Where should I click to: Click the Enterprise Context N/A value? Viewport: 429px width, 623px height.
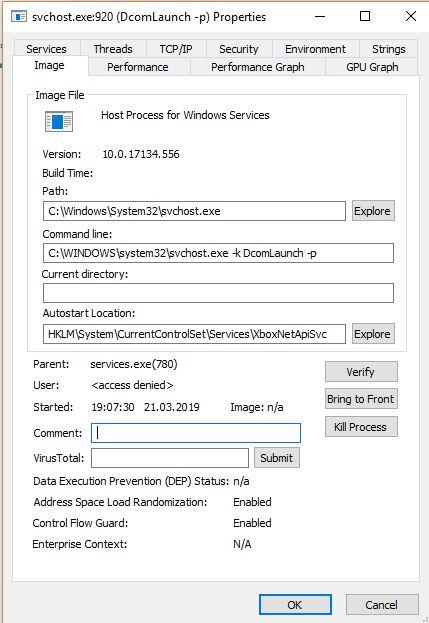pyautogui.click(x=242, y=544)
